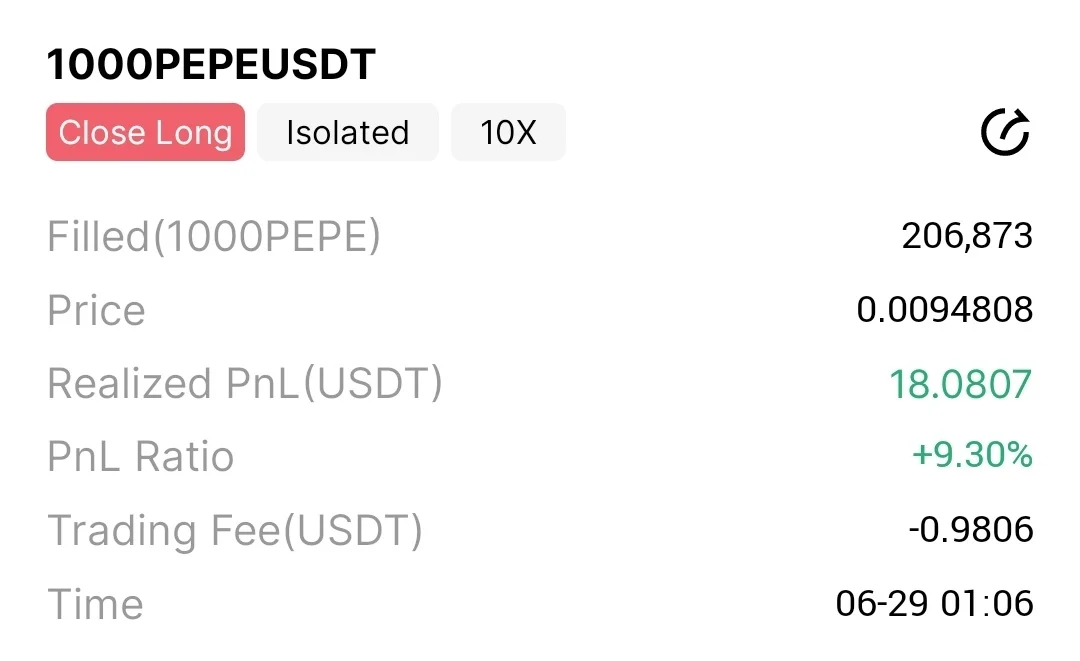Tap the 06-29 01:06 timestamp
Screen dimensions: 1080x661
click(934, 604)
